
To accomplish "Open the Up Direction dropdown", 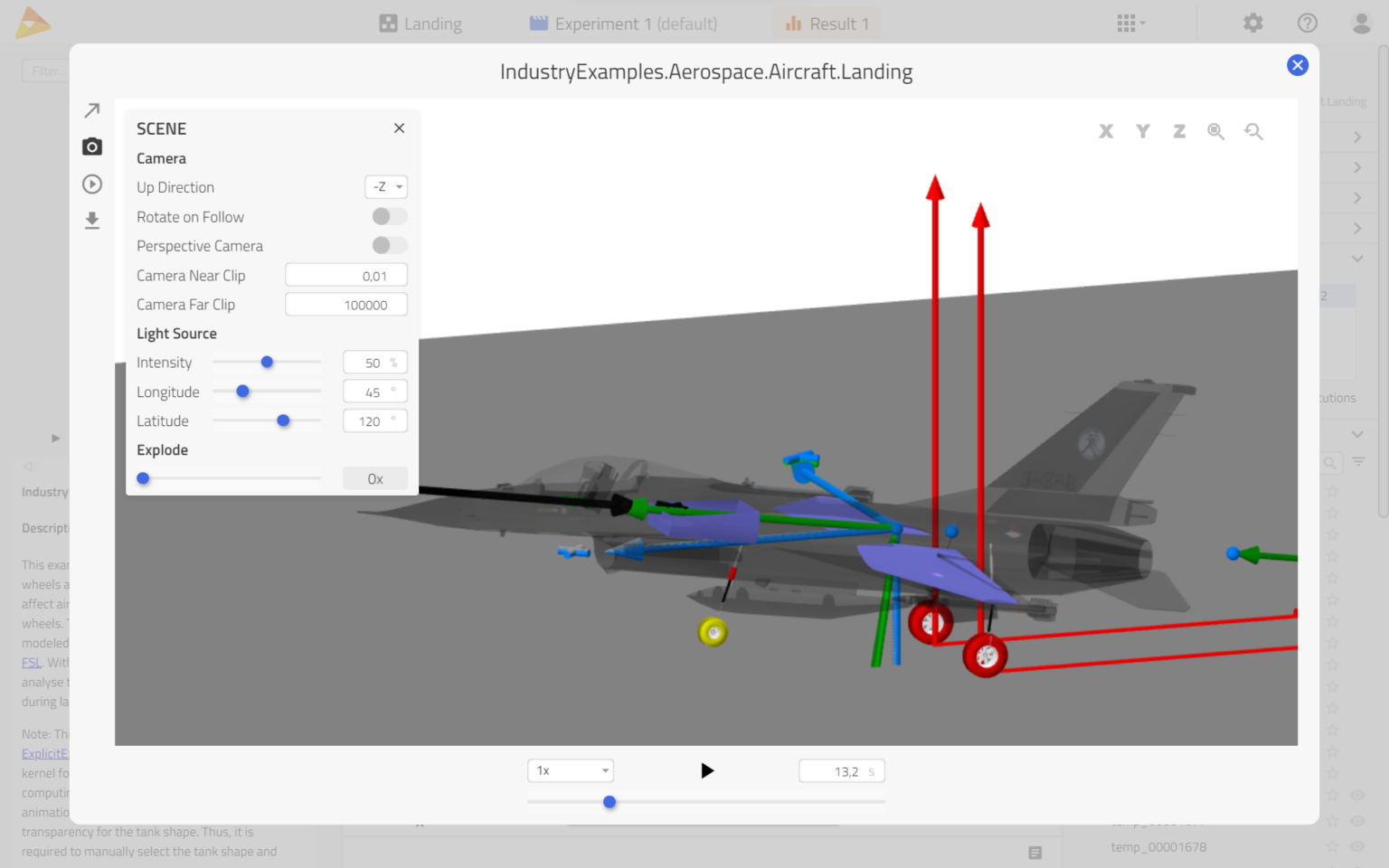I will [386, 187].
